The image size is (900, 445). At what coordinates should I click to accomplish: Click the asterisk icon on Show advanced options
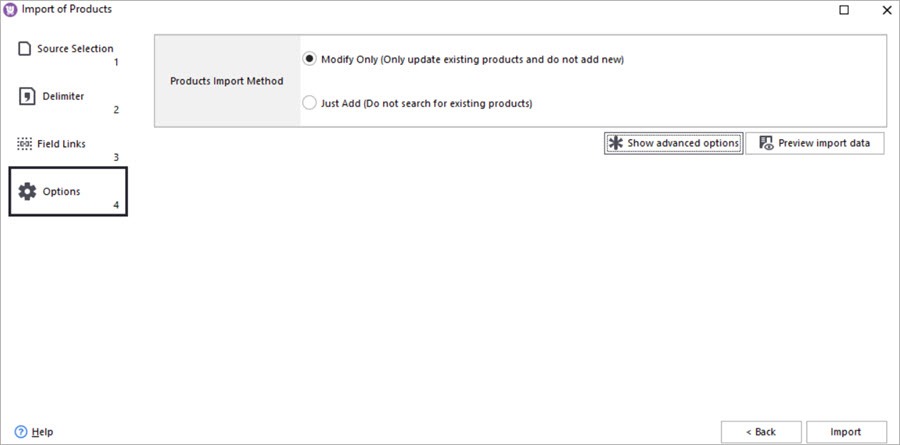pyautogui.click(x=616, y=143)
